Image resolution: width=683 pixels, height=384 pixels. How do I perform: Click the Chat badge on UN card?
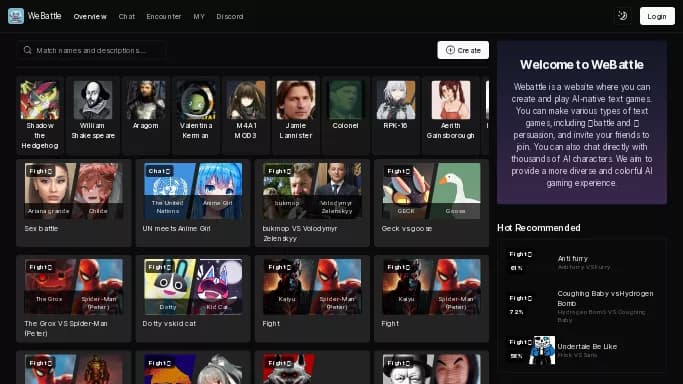[x=159, y=171]
